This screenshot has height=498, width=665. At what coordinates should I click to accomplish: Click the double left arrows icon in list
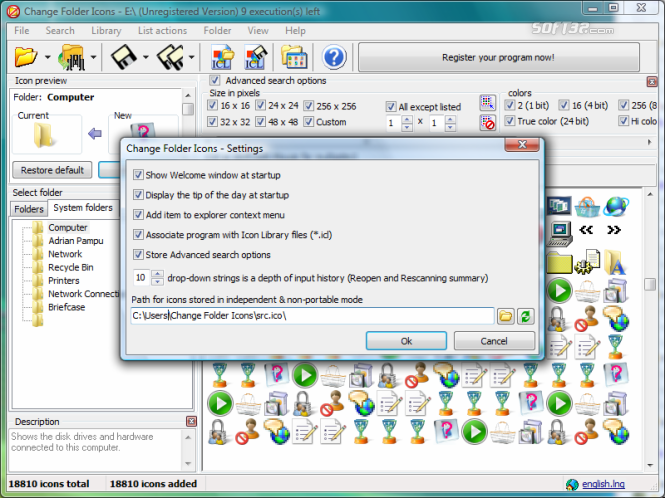pyautogui.click(x=586, y=230)
